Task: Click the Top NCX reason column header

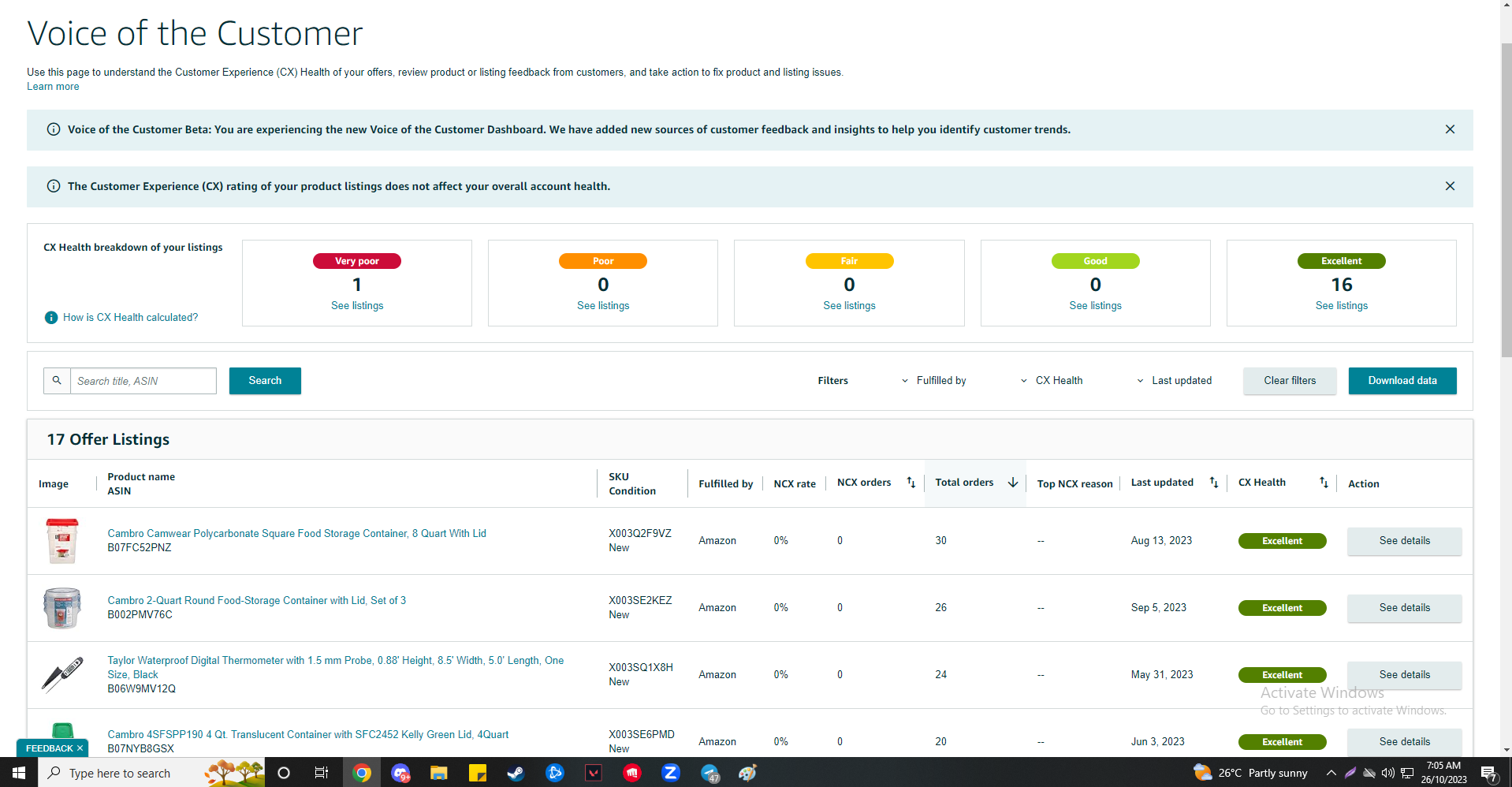Action: [x=1074, y=484]
